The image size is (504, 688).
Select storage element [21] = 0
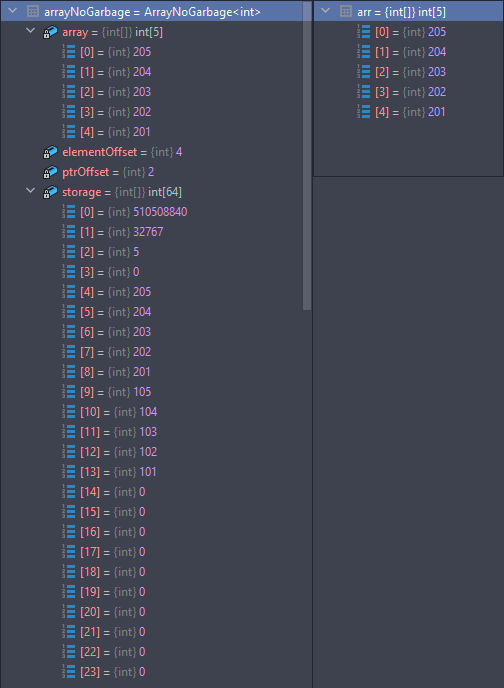pos(152,632)
